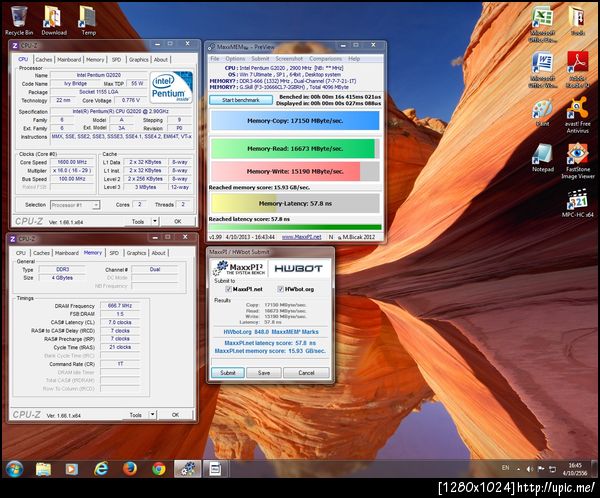Open the MaxxMEM Options menu
Image resolution: width=600 pixels, height=498 pixels.
click(235, 59)
